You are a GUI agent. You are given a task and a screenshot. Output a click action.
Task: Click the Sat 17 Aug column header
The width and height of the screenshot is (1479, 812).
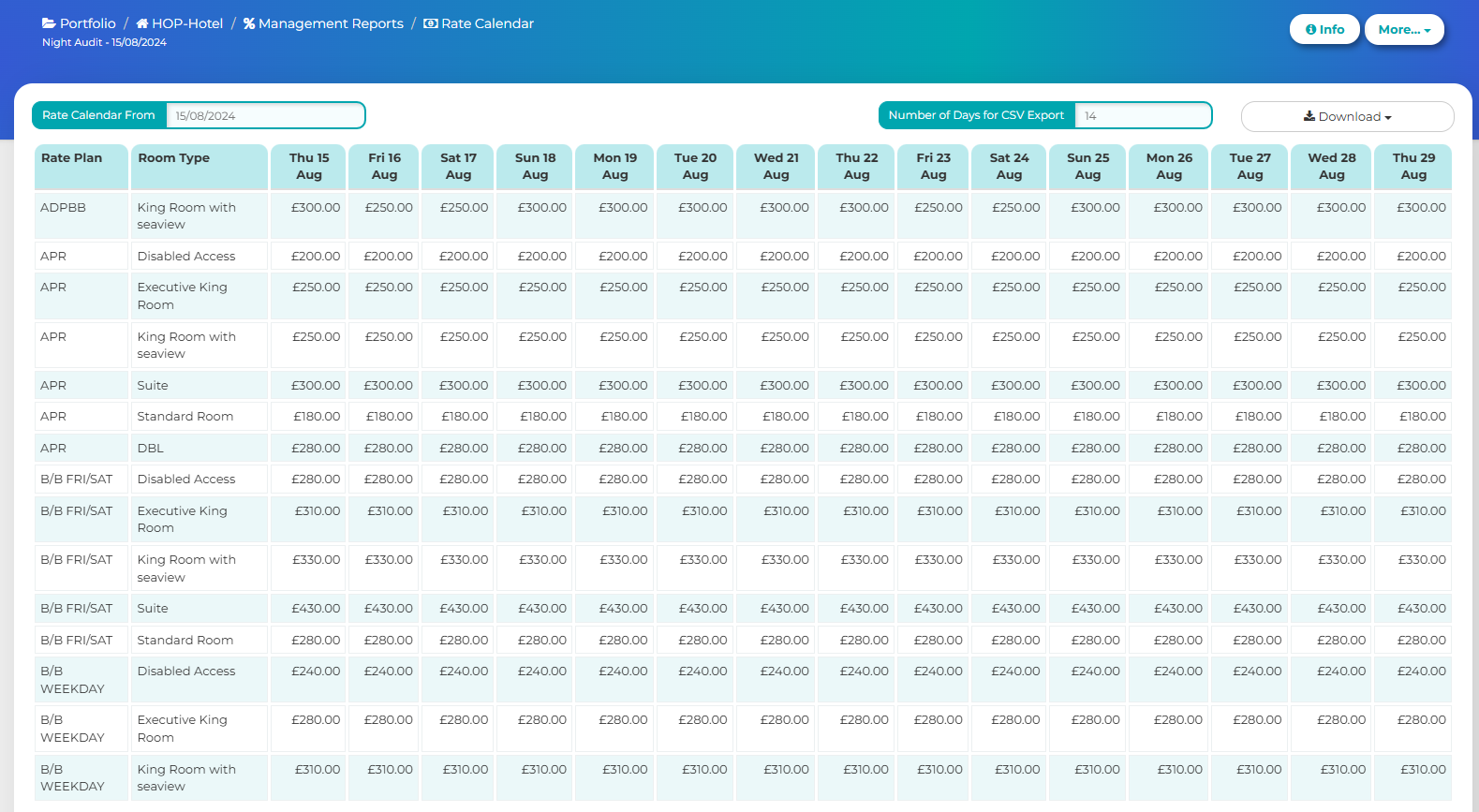(x=458, y=167)
